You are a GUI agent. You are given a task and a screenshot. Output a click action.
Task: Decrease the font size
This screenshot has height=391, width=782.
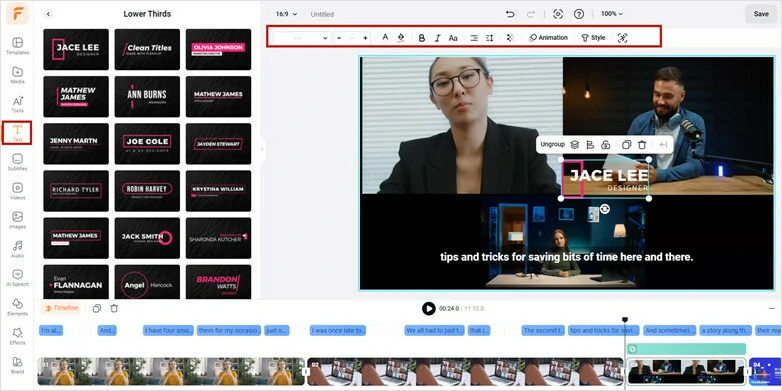[x=339, y=37]
